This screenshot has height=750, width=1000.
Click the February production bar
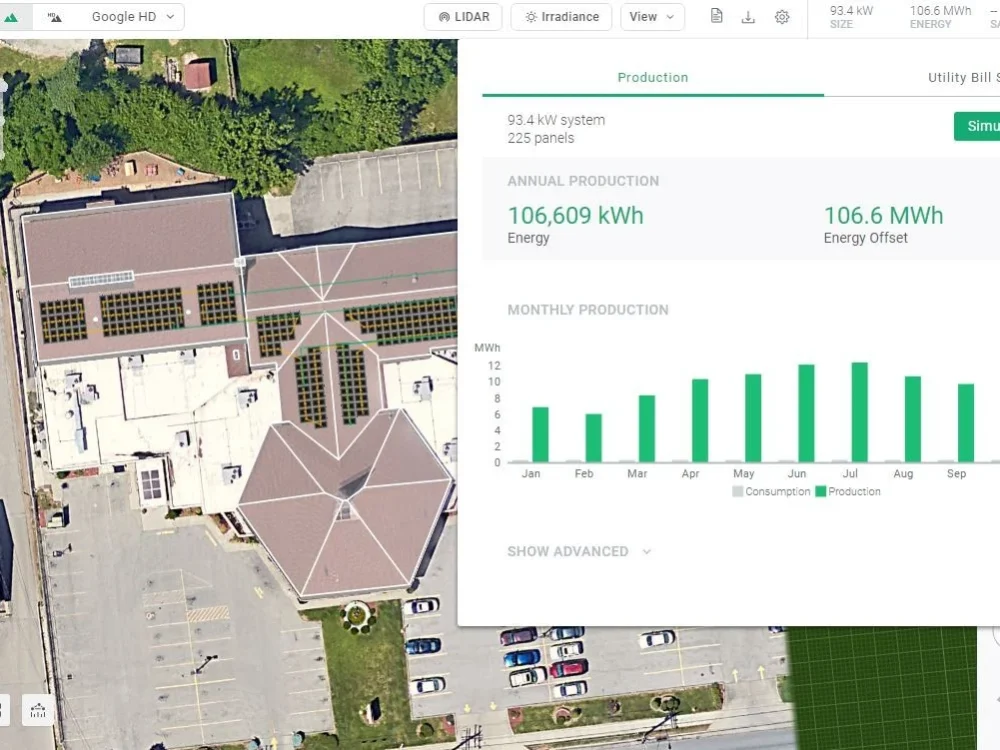pyautogui.click(x=593, y=438)
